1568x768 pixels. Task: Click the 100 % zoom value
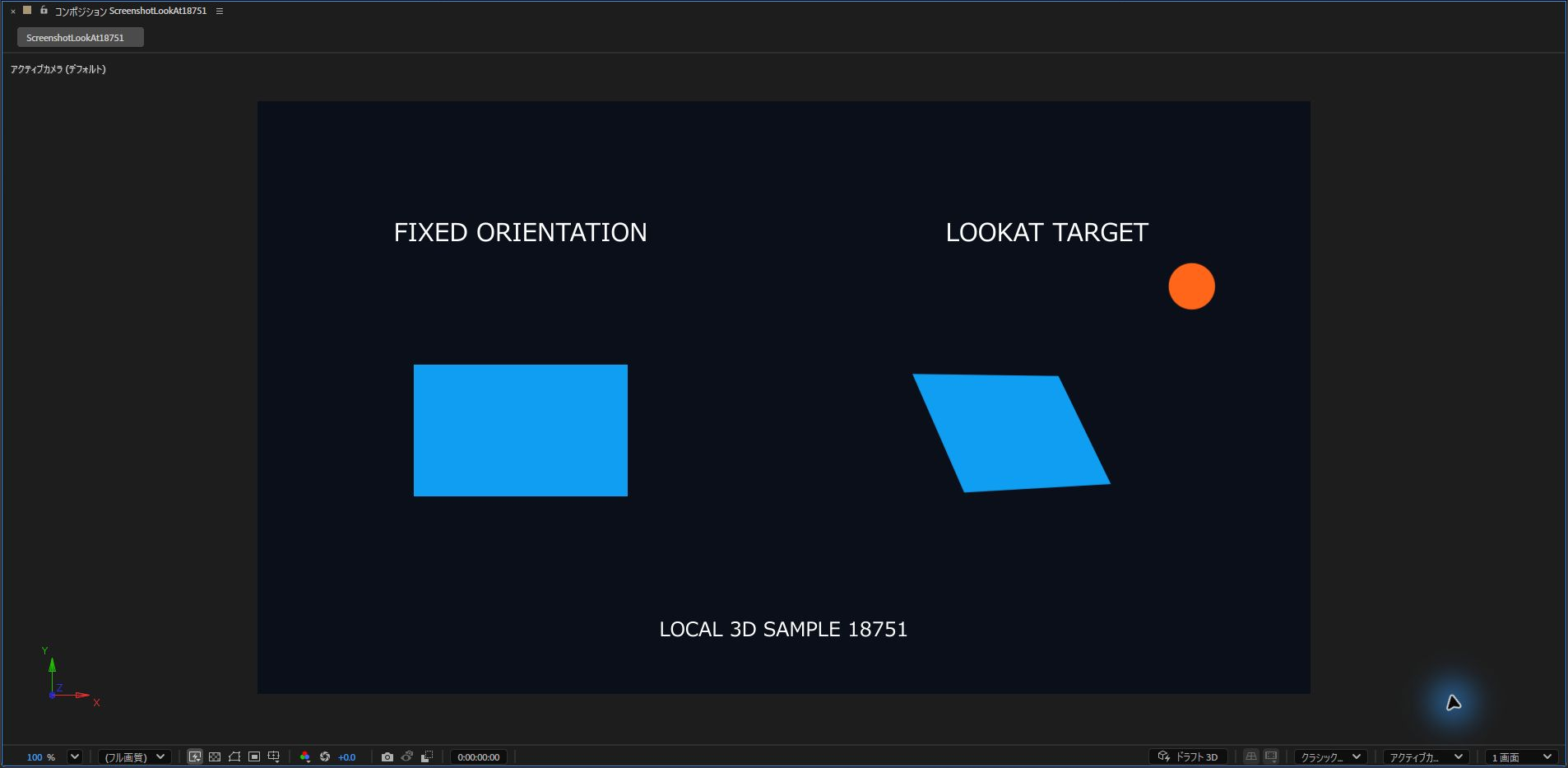pyautogui.click(x=41, y=757)
